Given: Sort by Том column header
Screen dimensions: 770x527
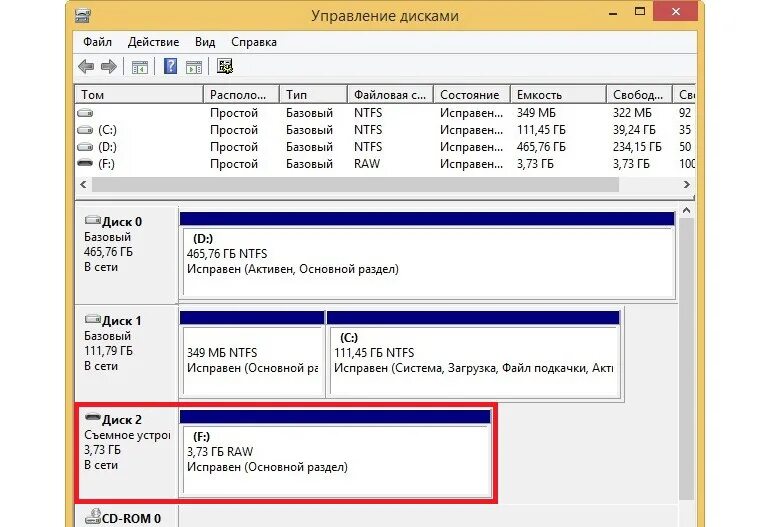Looking at the screenshot, I should click(x=139, y=94).
